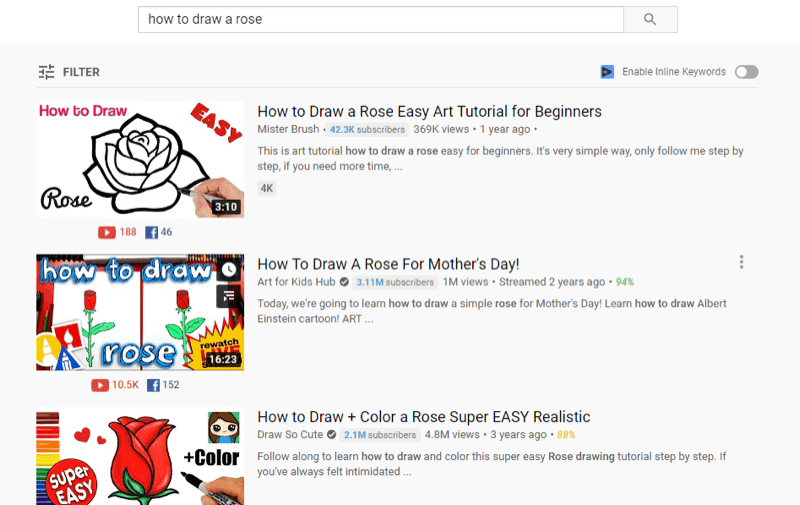Click '4.8M views' text
Screen dimensions: 800x505
coord(452,435)
